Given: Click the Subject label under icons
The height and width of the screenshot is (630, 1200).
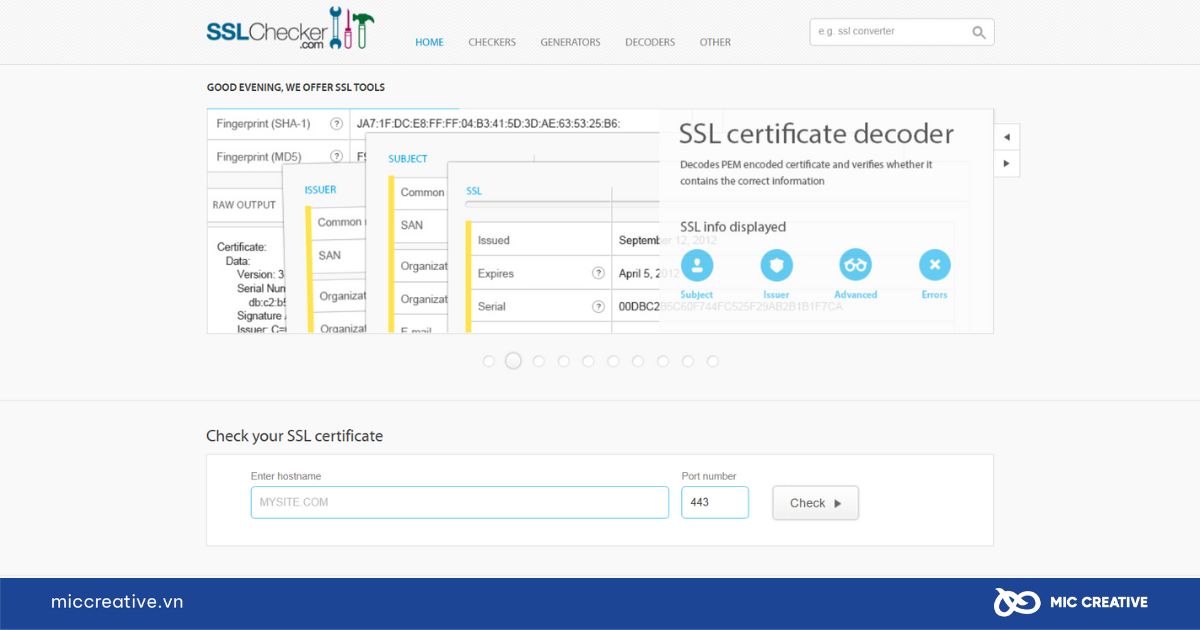Looking at the screenshot, I should [x=697, y=295].
